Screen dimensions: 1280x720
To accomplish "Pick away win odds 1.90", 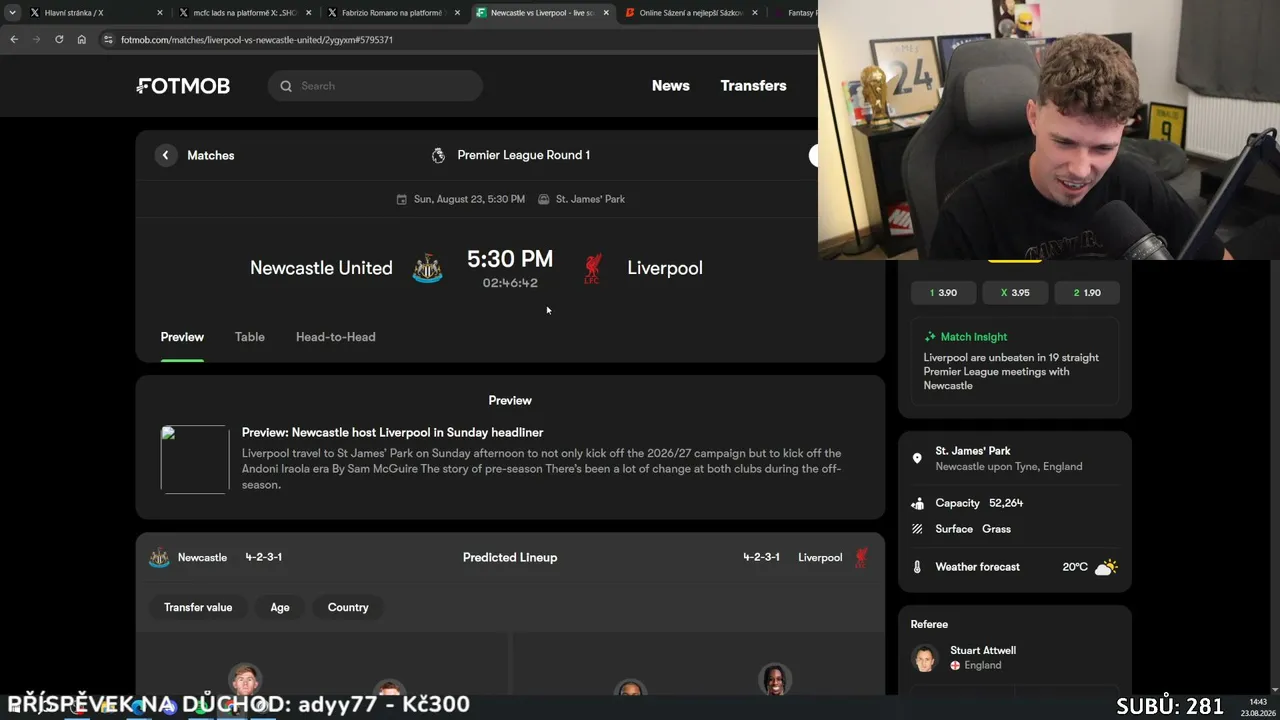I will coord(1087,293).
